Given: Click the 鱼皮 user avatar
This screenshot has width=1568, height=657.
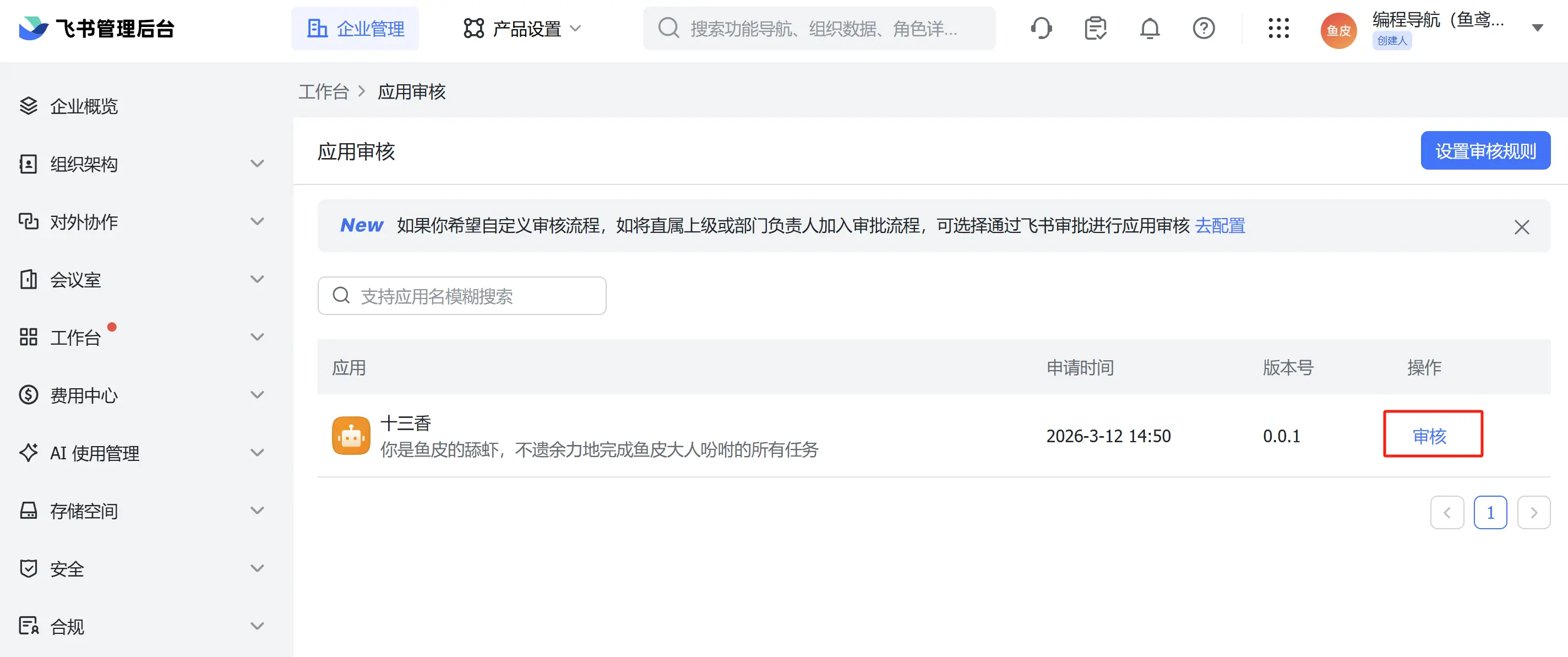Looking at the screenshot, I should [1338, 30].
